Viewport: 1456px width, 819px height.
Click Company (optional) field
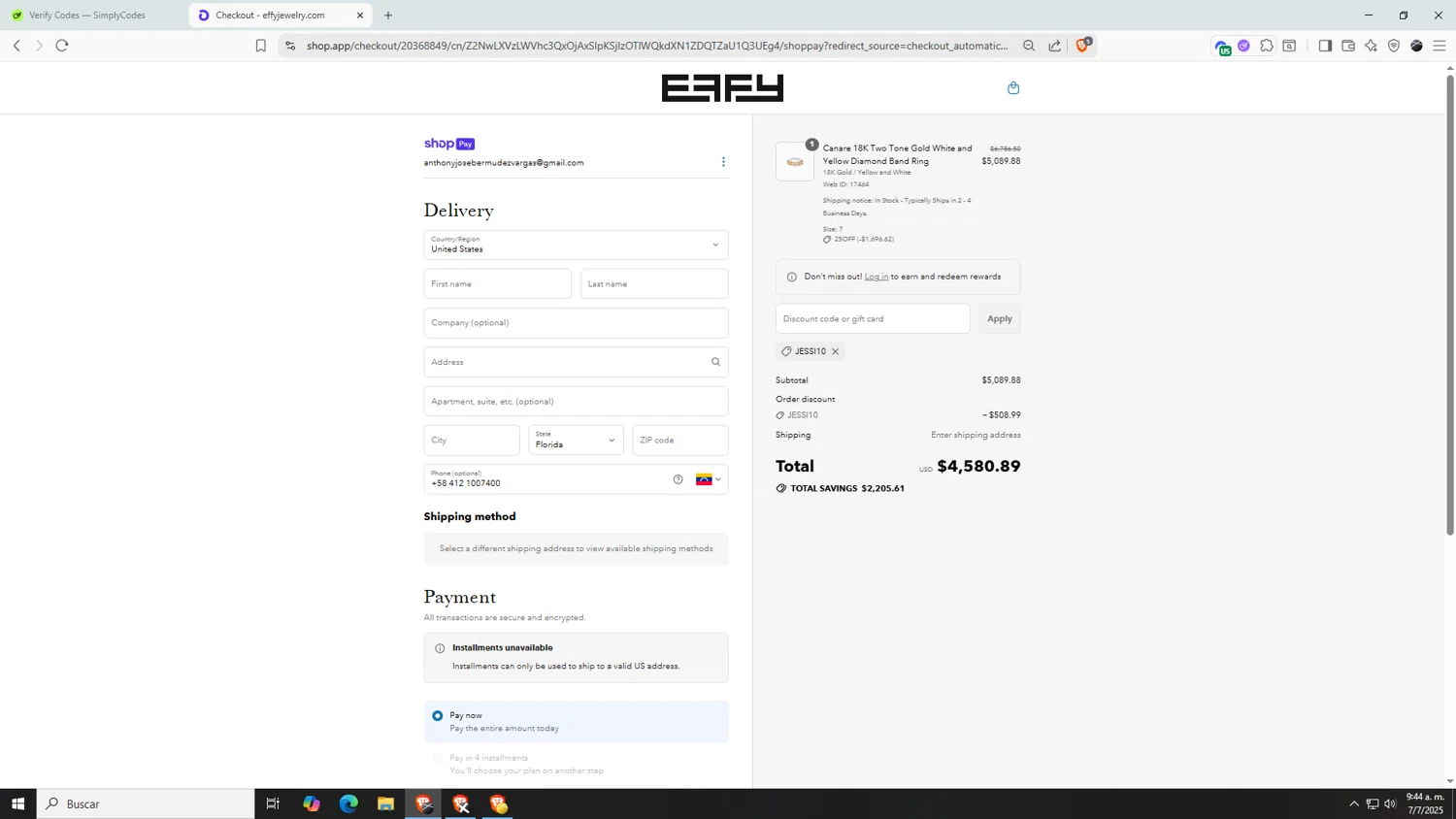coord(576,323)
